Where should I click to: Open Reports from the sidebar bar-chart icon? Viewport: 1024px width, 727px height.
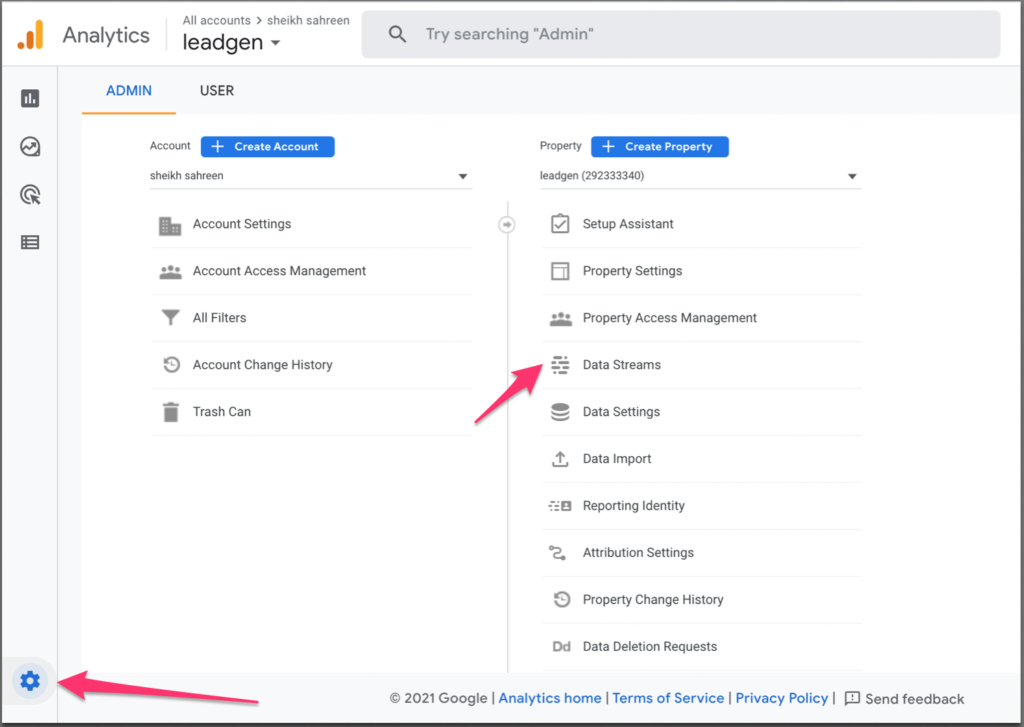[30, 99]
